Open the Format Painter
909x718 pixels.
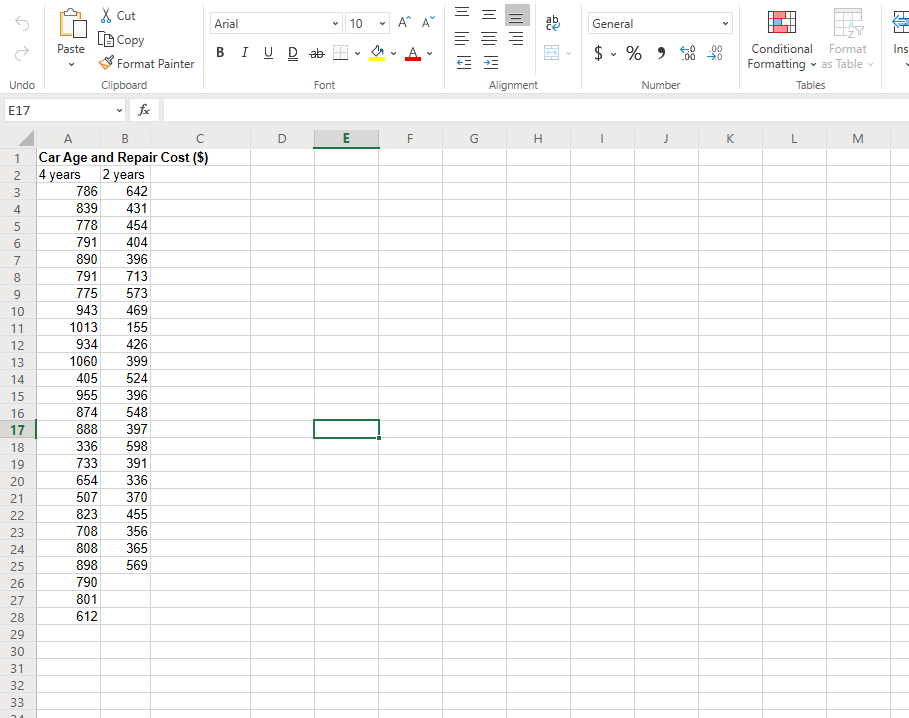(x=146, y=63)
